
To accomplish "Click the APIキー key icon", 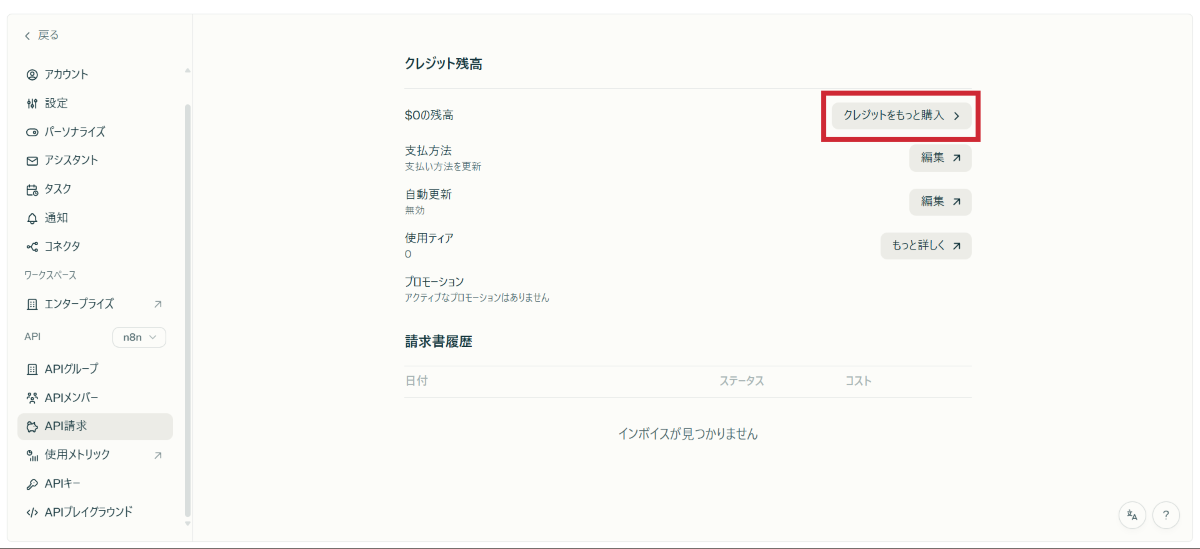I will pos(32,483).
